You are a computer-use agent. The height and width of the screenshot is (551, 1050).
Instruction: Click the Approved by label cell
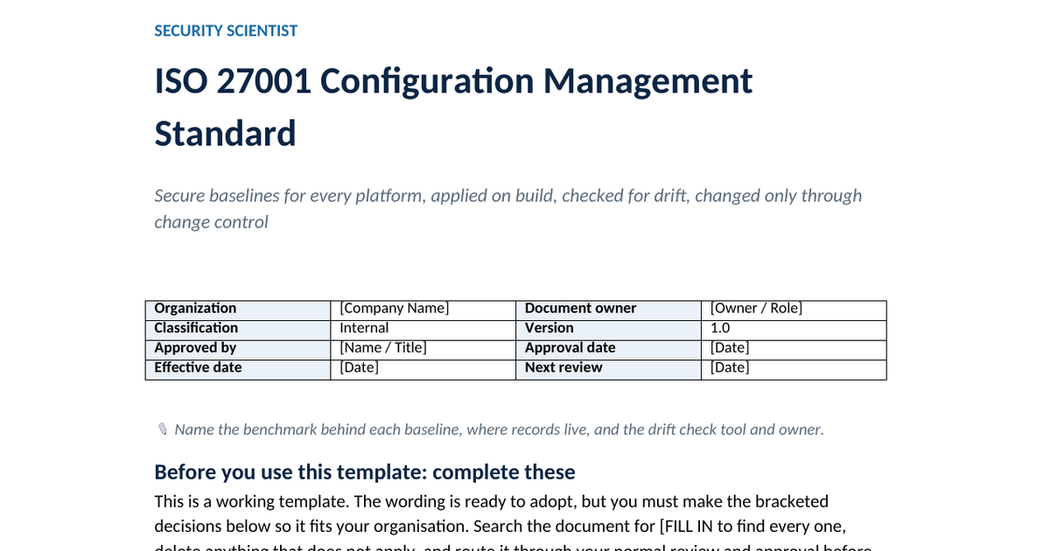[x=238, y=350]
